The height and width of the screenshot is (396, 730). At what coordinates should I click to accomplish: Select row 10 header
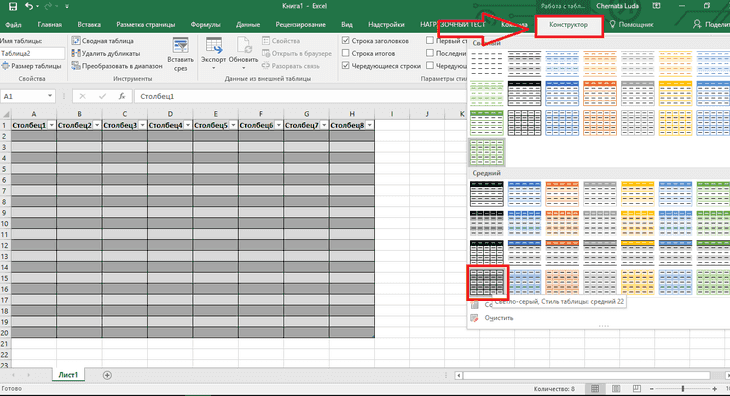[5, 223]
